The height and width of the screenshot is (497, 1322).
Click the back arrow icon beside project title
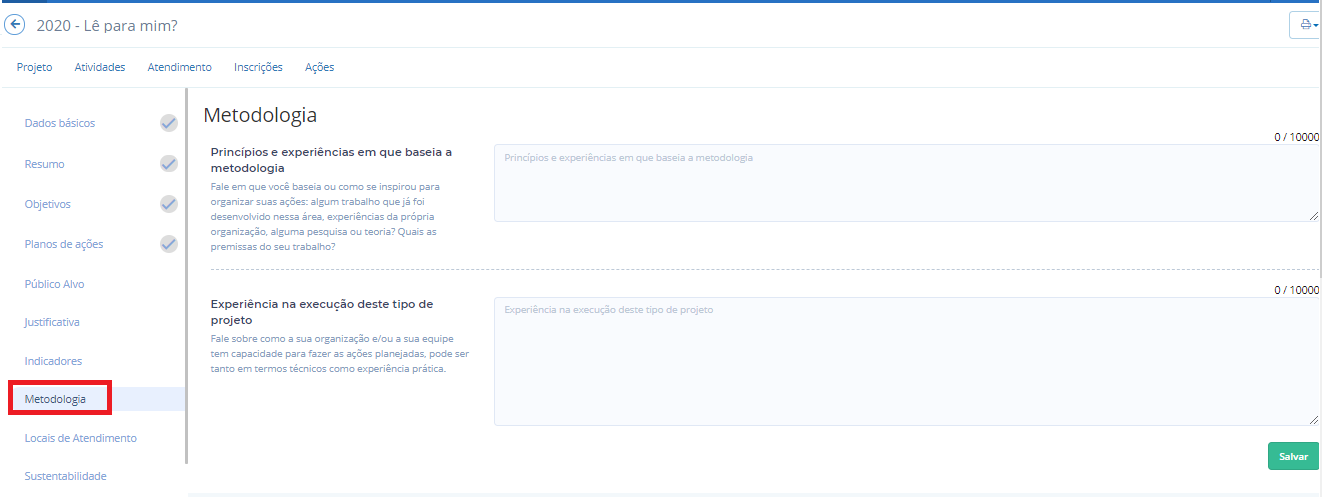pos(15,25)
